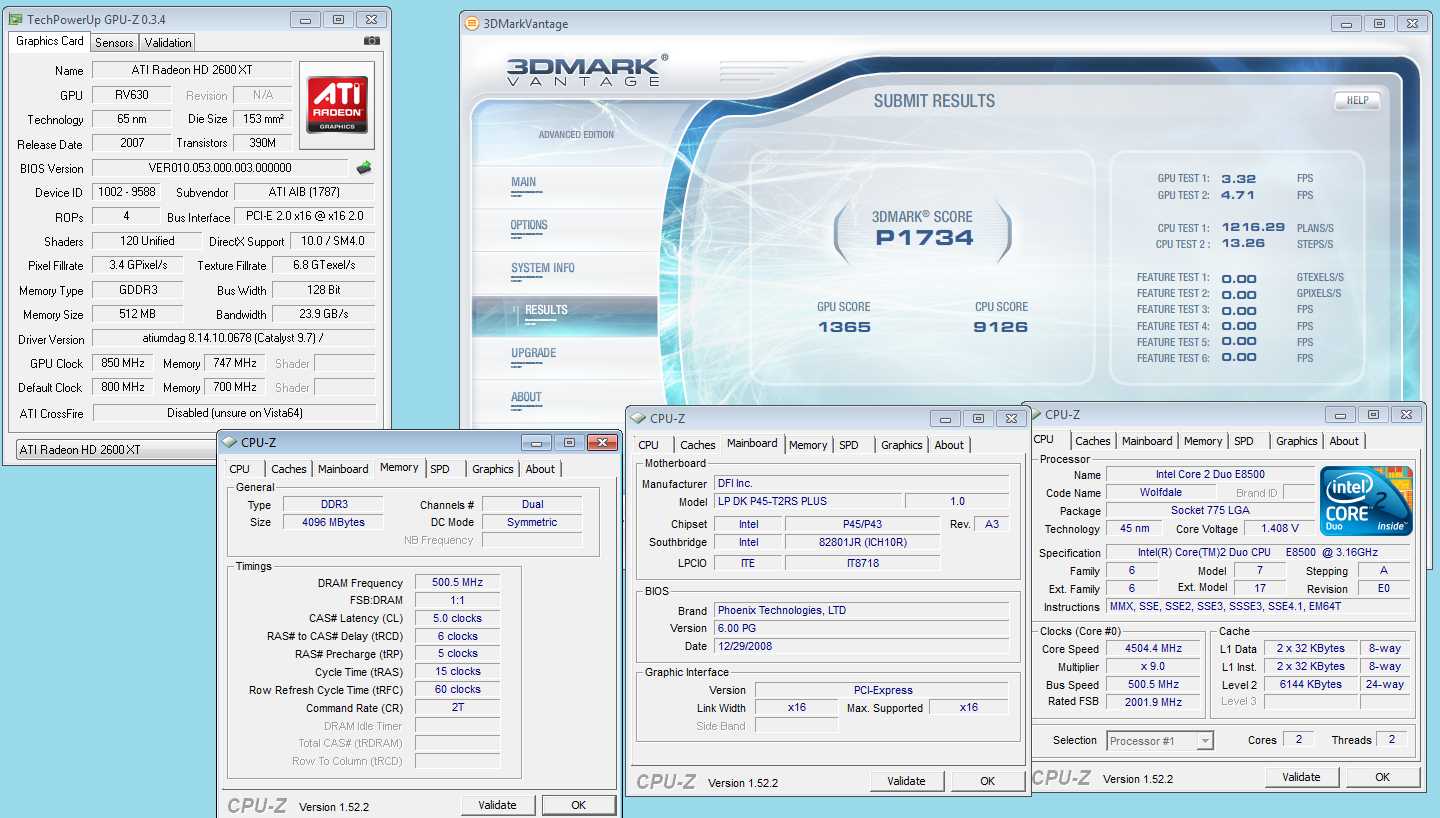The width and height of the screenshot is (1440, 818).
Task: Click the Memory Type GDDR3 field
Action: tap(137, 290)
